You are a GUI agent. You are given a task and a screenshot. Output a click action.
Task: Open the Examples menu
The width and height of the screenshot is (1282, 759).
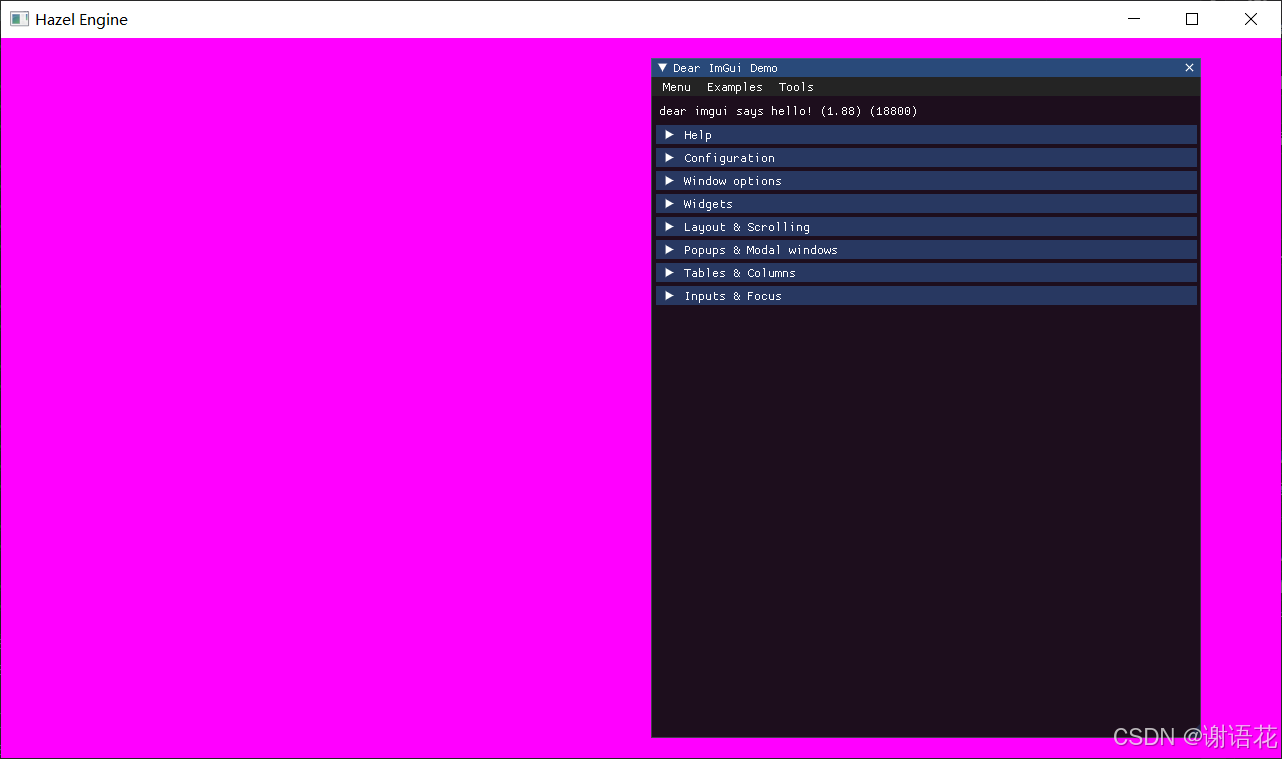click(734, 87)
